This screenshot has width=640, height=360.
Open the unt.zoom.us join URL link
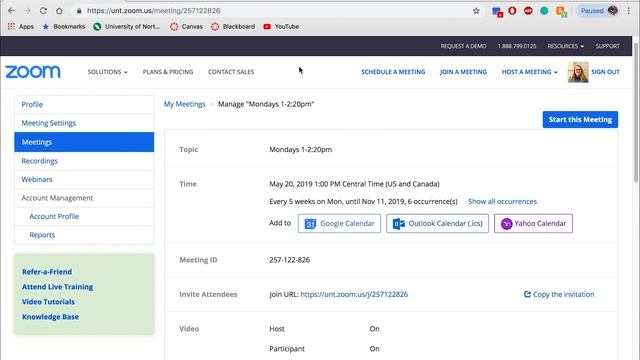(354, 294)
